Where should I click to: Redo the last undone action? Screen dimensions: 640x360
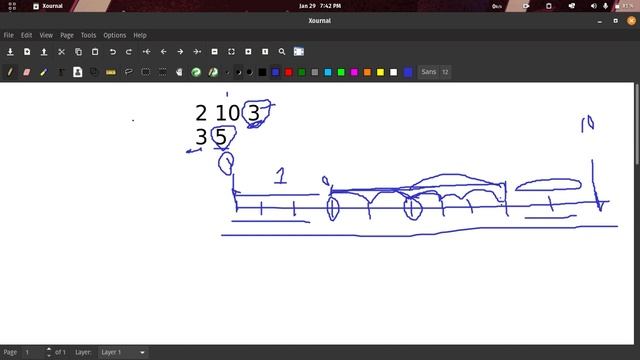click(x=129, y=52)
